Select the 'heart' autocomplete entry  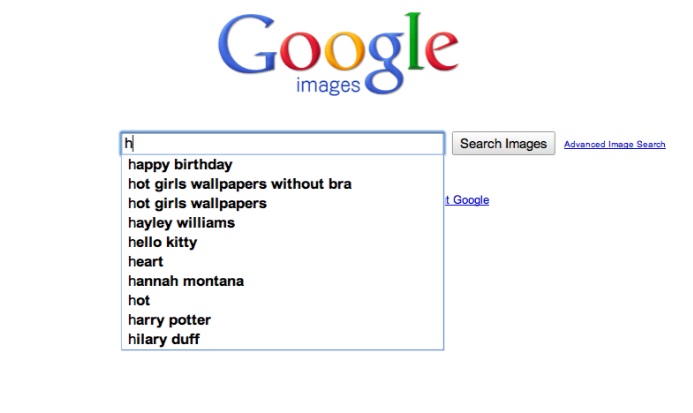(x=146, y=262)
